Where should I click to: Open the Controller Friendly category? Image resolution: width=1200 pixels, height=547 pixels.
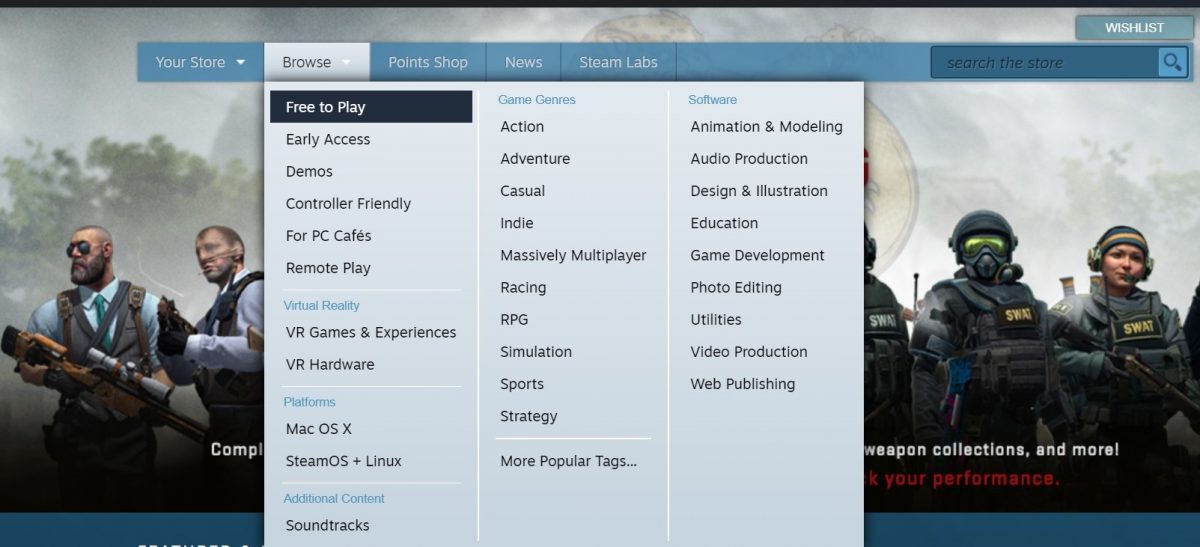tap(348, 203)
